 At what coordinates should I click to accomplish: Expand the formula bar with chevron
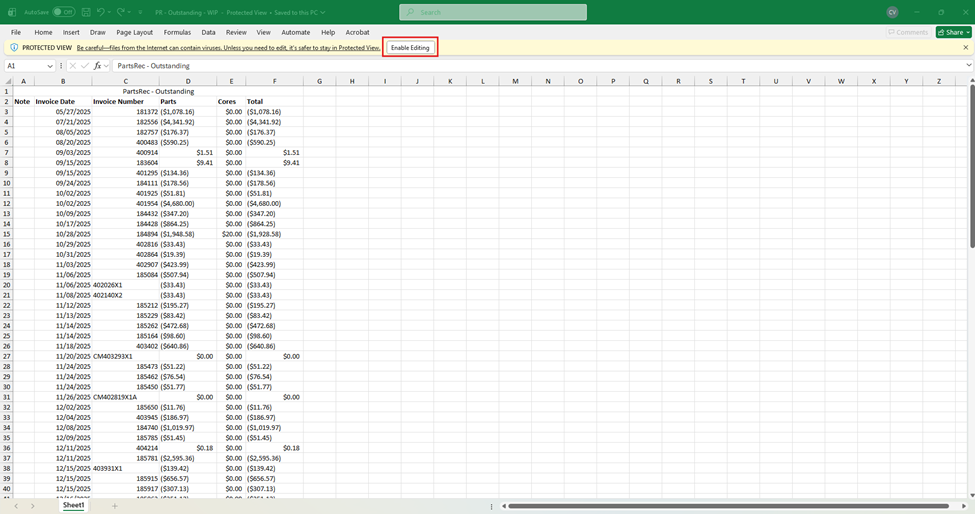(968, 65)
